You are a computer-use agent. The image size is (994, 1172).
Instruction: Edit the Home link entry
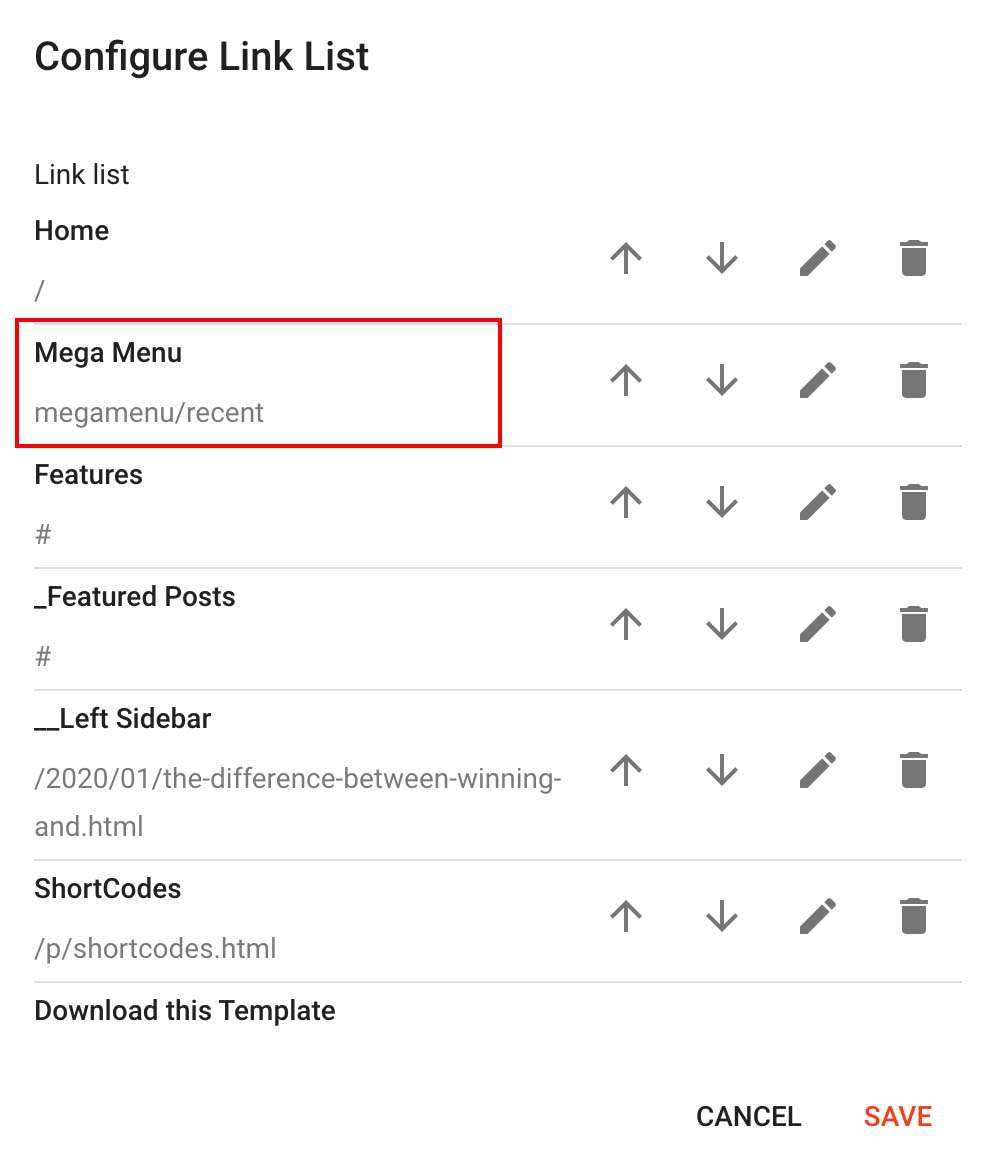[818, 259]
